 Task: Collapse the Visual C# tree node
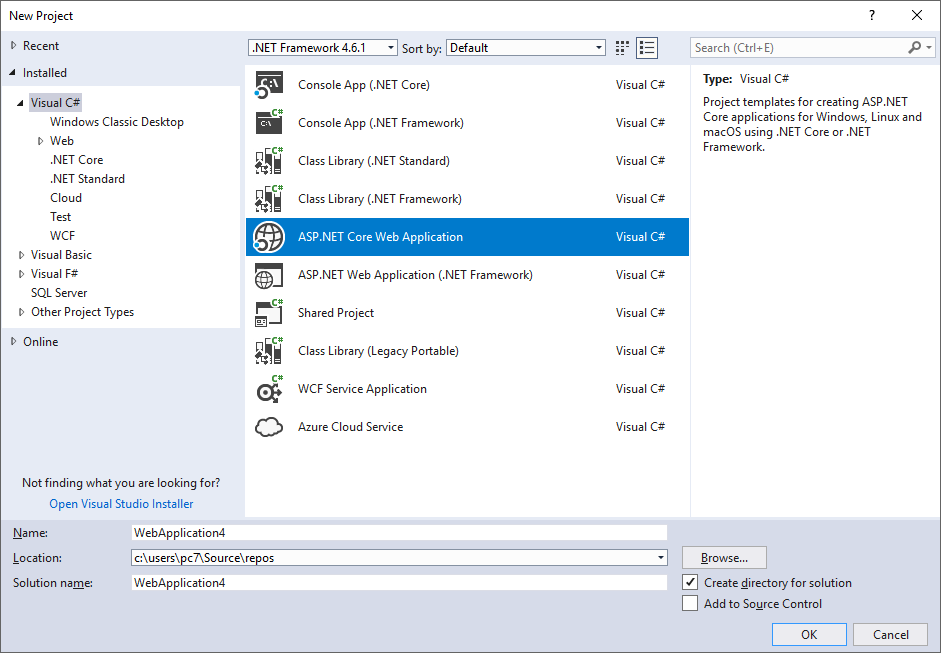pyautogui.click(x=20, y=103)
